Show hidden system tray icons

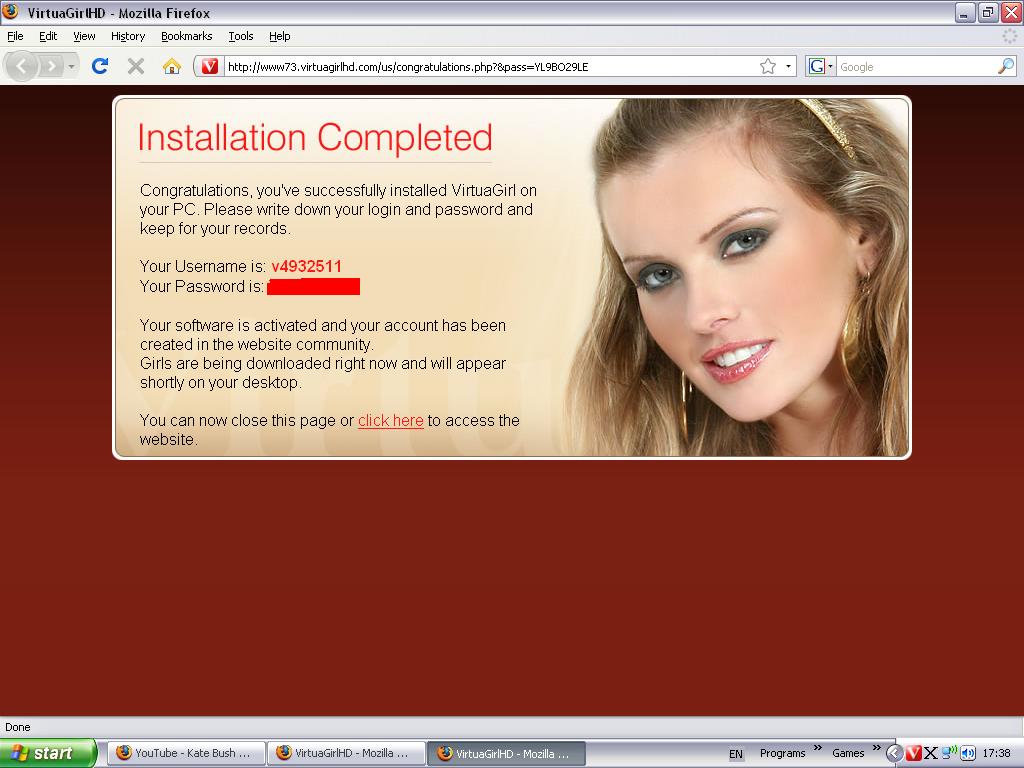895,753
